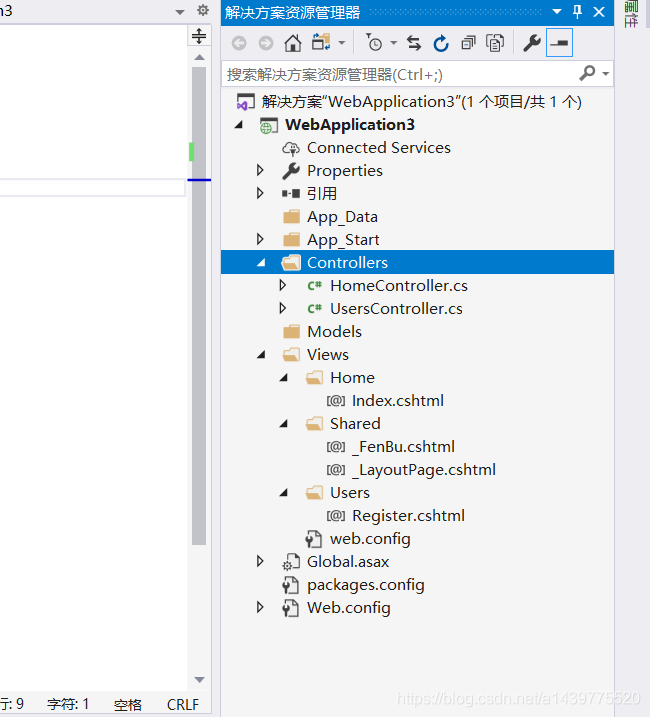Expand the 引用 references node
650x717 pixels.
click(x=260, y=193)
